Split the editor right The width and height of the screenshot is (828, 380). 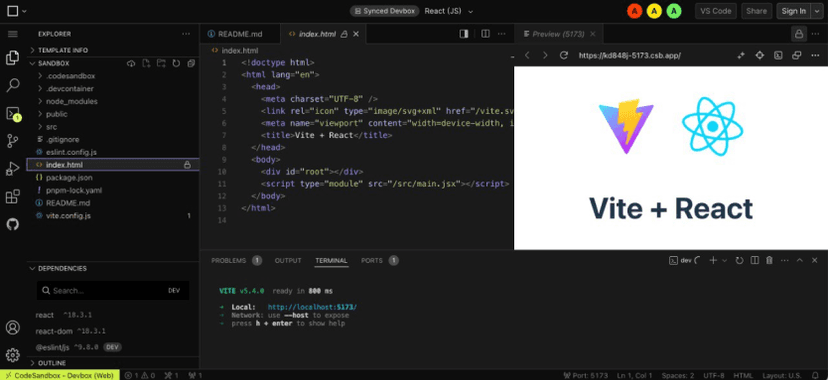pos(485,34)
